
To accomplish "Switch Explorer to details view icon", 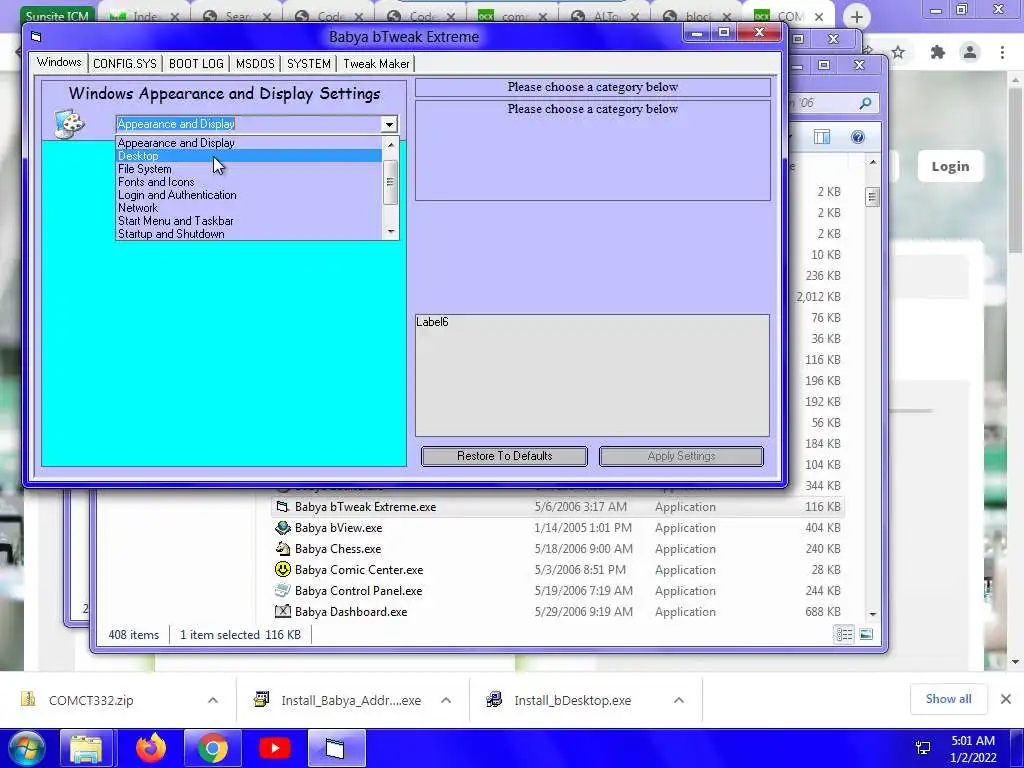I will [x=844, y=634].
